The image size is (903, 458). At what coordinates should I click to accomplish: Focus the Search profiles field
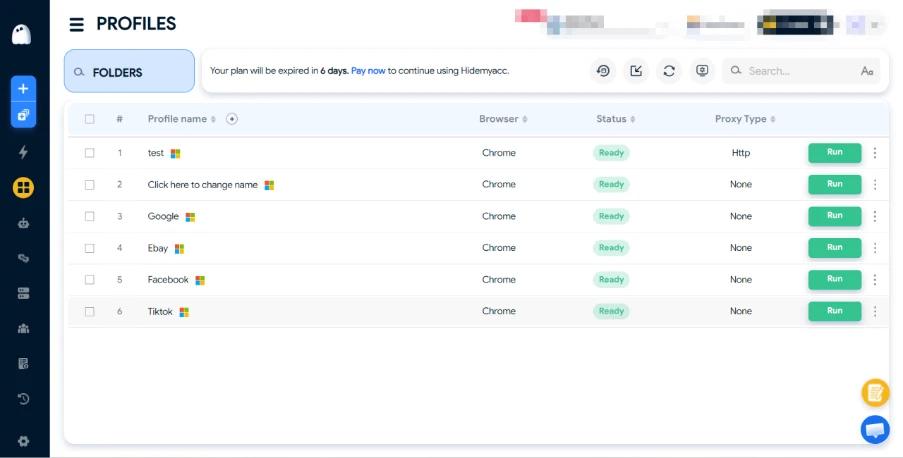(x=800, y=71)
